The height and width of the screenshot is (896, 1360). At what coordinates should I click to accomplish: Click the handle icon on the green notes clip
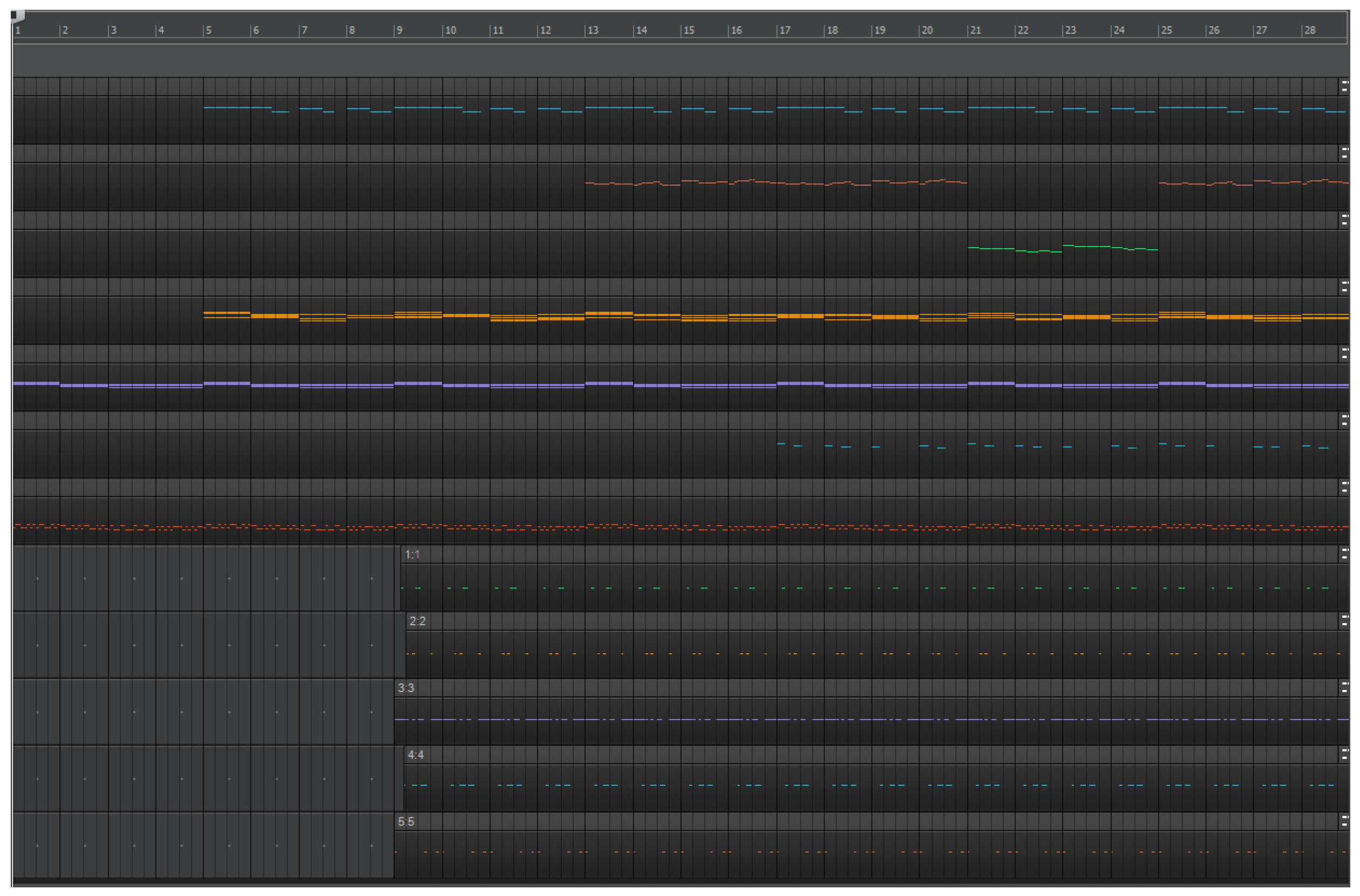(x=1344, y=220)
